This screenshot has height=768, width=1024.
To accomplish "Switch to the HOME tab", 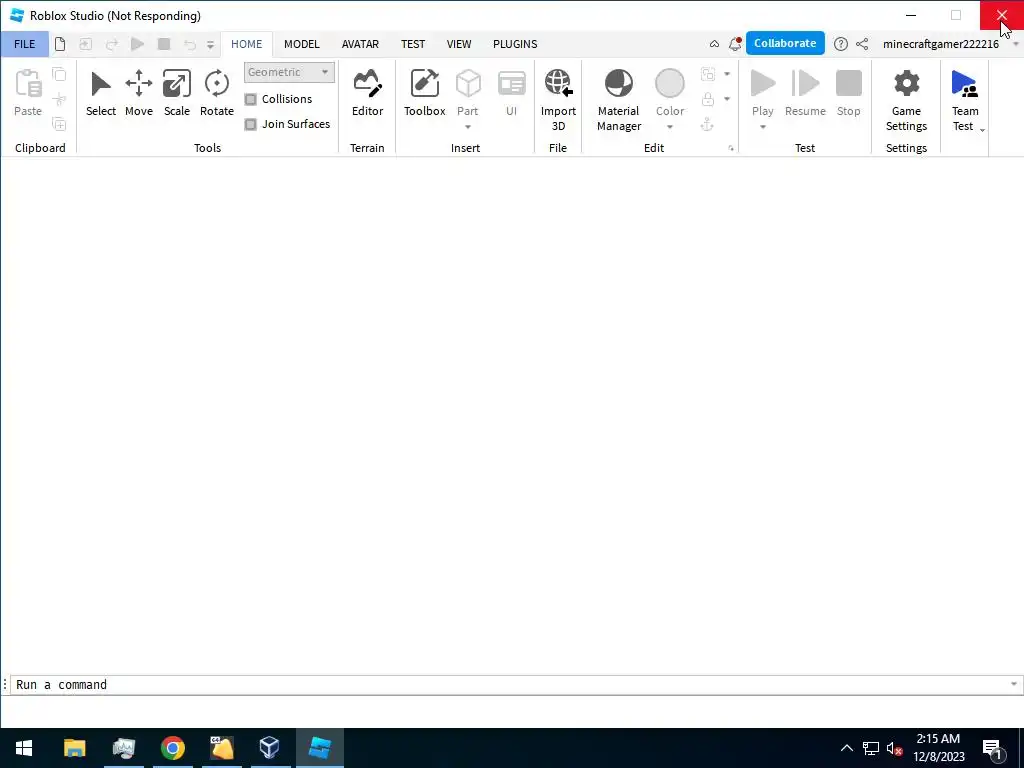I will pyautogui.click(x=246, y=44).
